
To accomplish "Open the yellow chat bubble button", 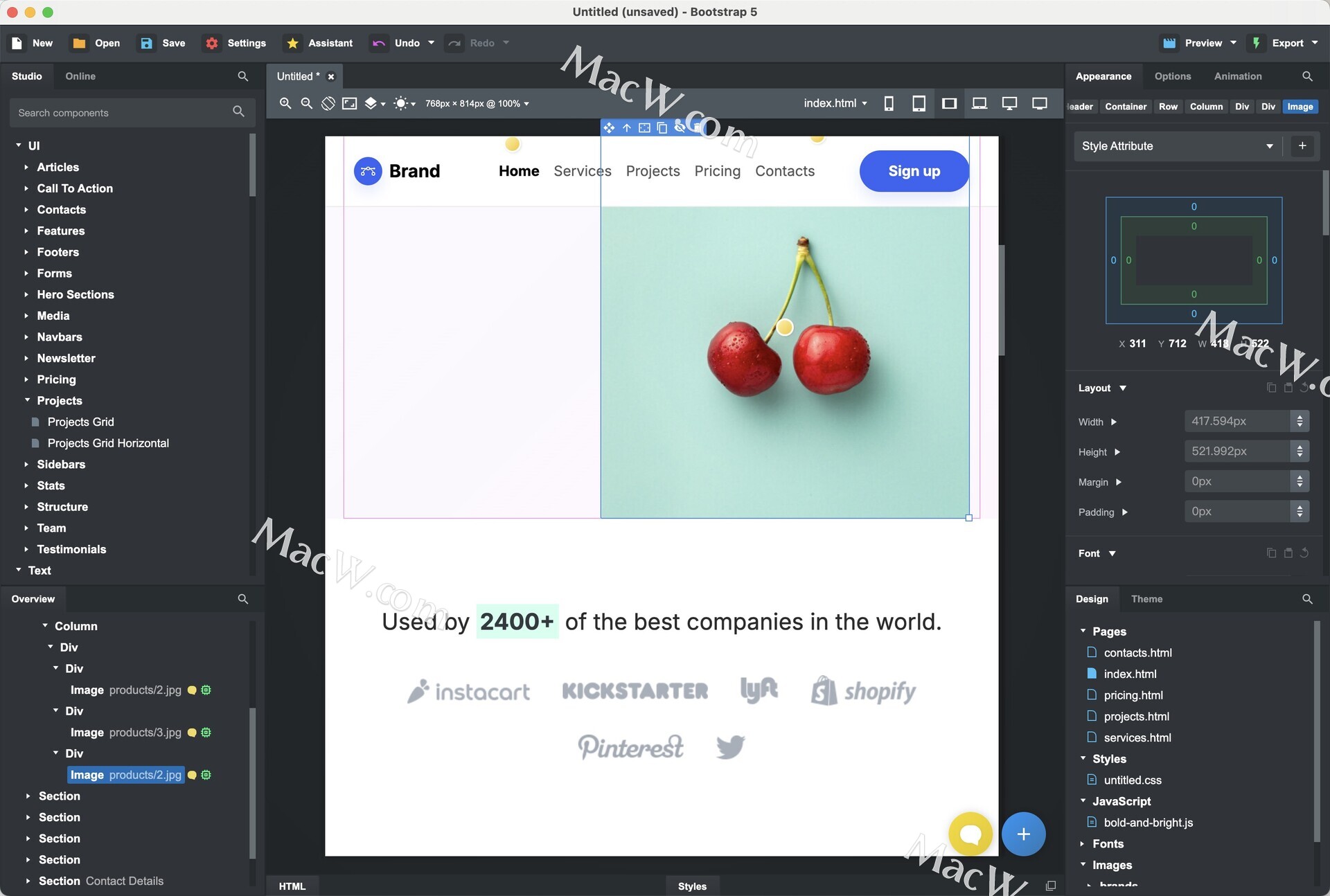I will (x=970, y=834).
